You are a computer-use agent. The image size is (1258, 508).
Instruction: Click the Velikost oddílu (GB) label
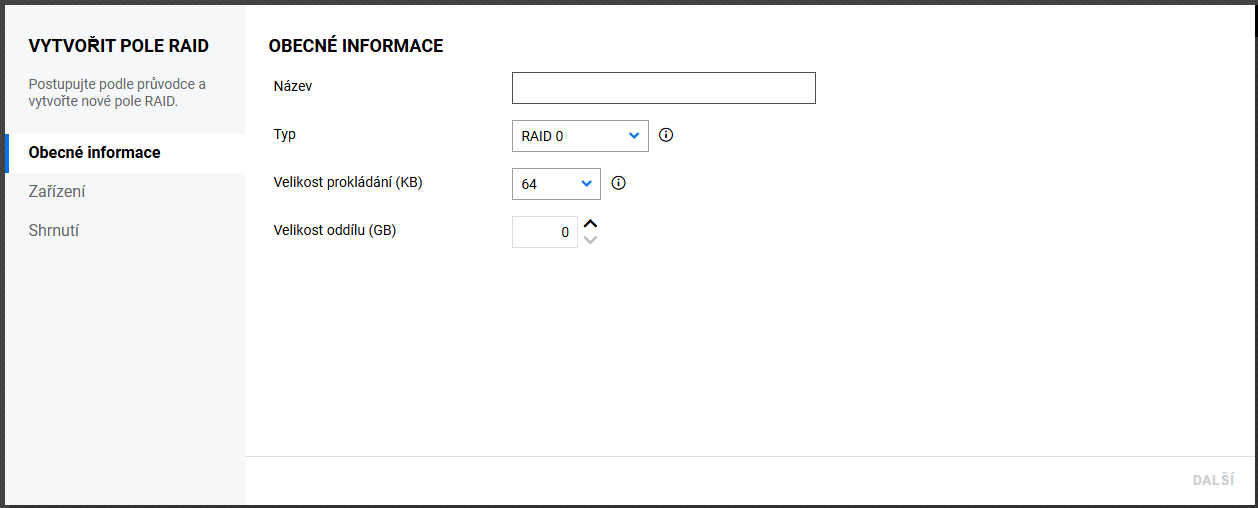(335, 230)
